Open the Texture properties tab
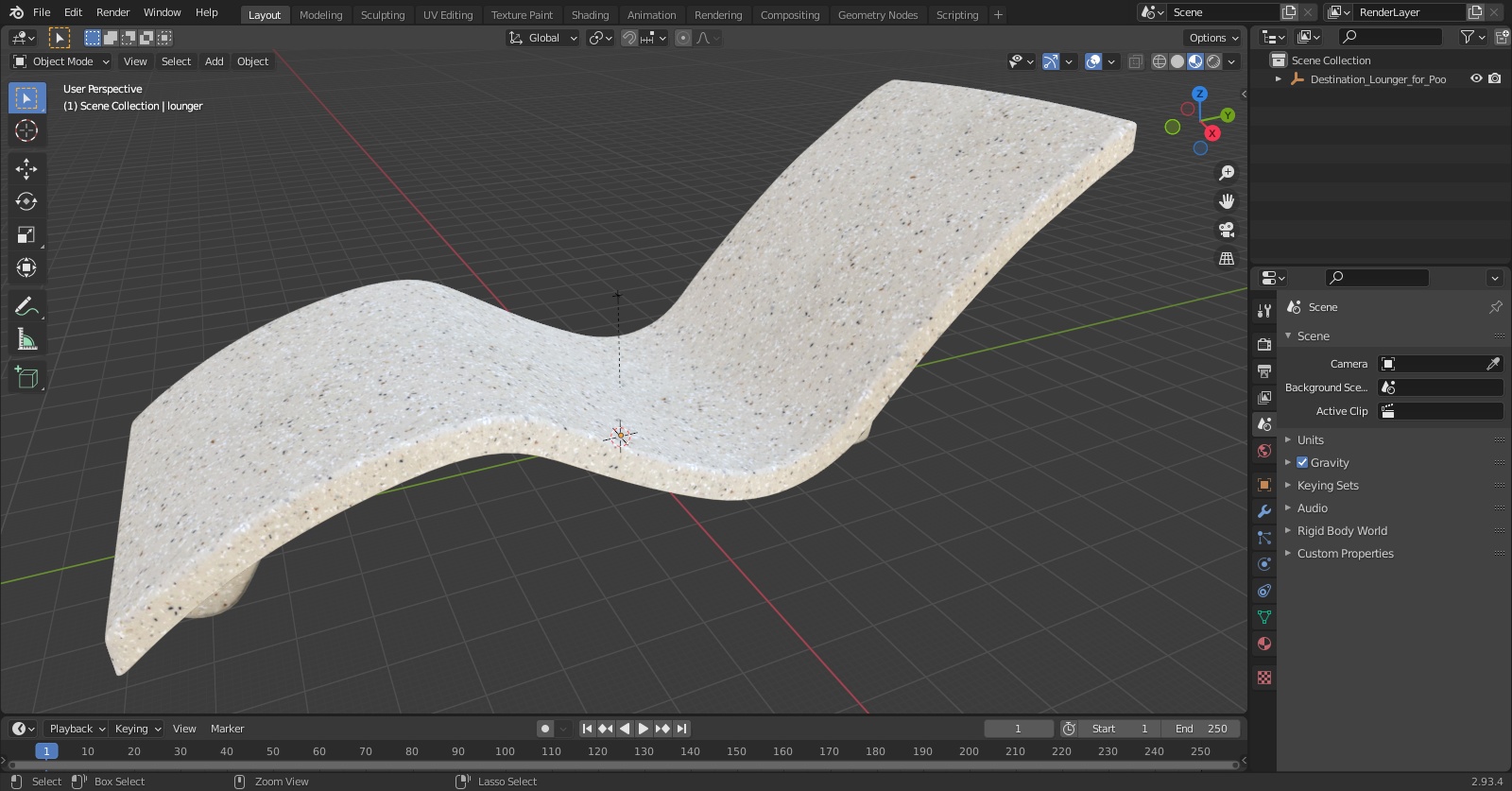This screenshot has width=1512, height=791. tap(1263, 678)
